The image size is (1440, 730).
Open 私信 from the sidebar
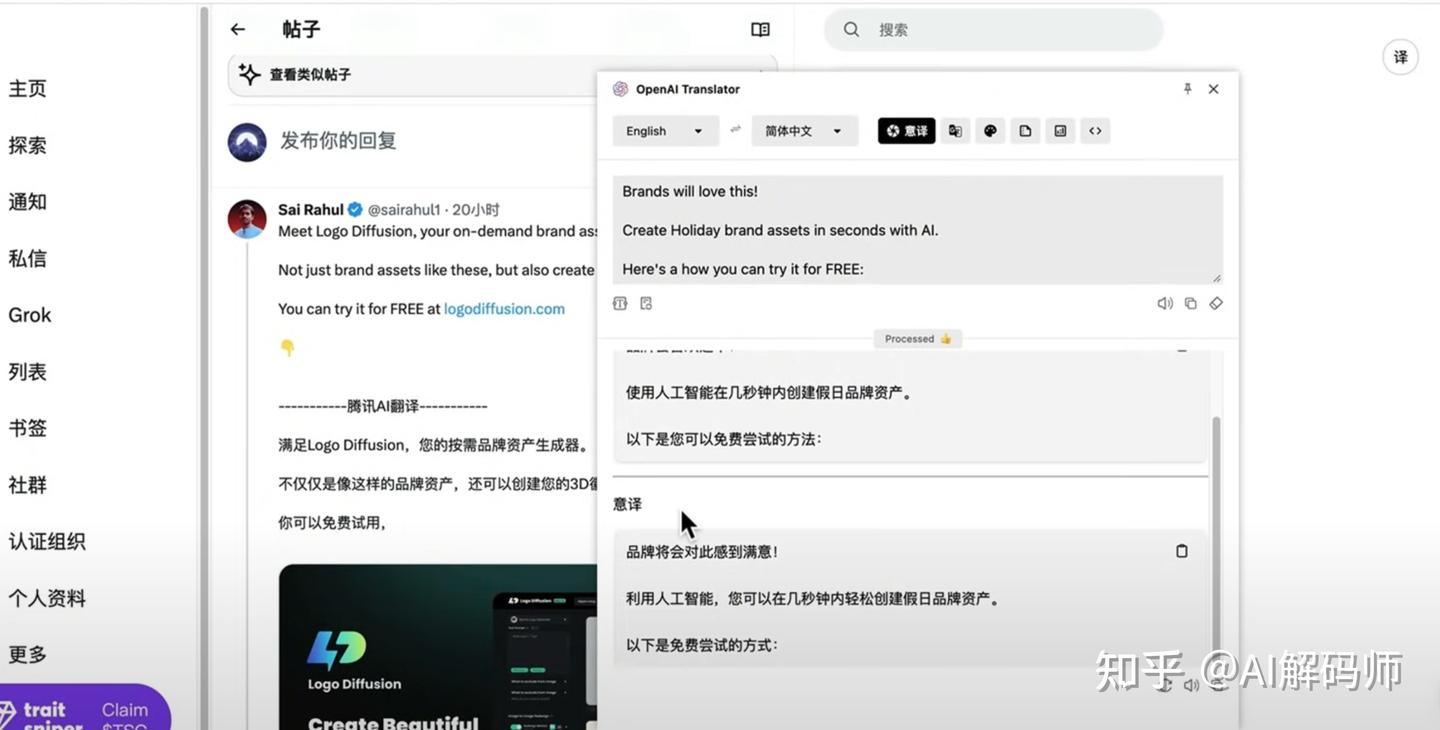(27, 258)
